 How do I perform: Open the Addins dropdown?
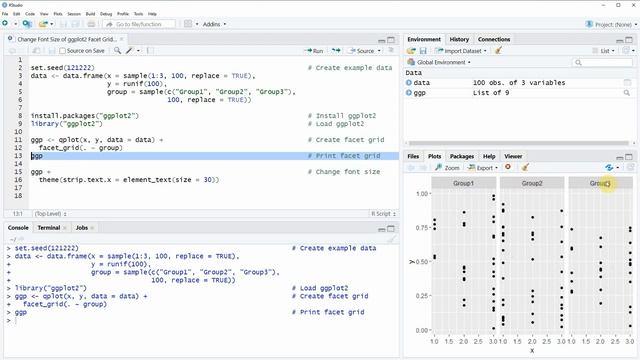[x=214, y=24]
